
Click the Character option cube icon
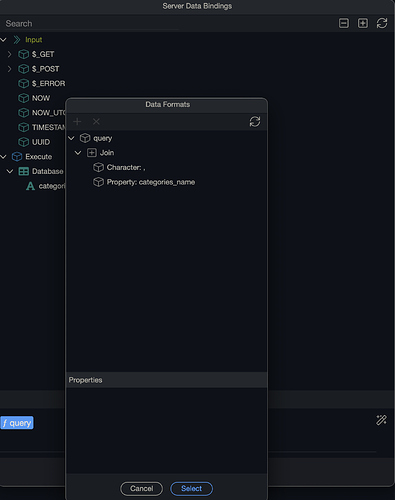98,167
